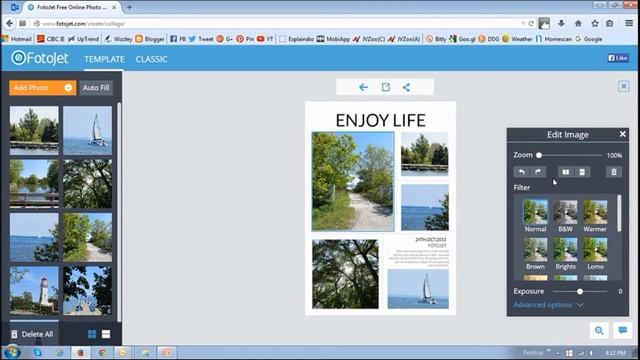The width and height of the screenshot is (640, 360).
Task: Click the Auto Fill button
Action: 96,88
